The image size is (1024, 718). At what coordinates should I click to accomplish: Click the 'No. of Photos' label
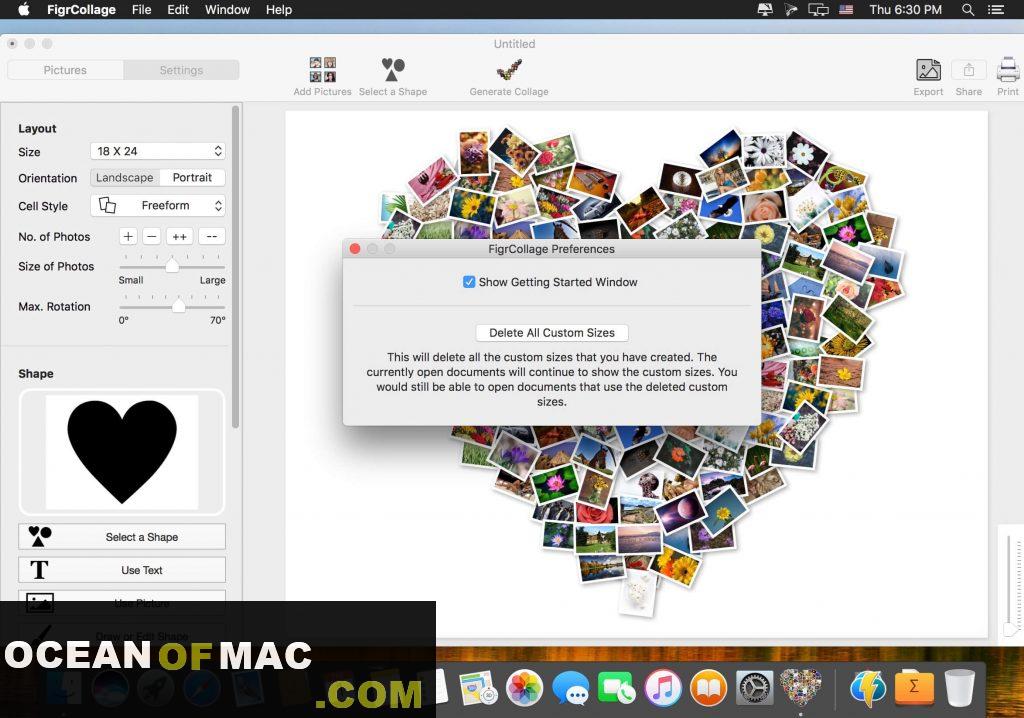click(x=54, y=237)
